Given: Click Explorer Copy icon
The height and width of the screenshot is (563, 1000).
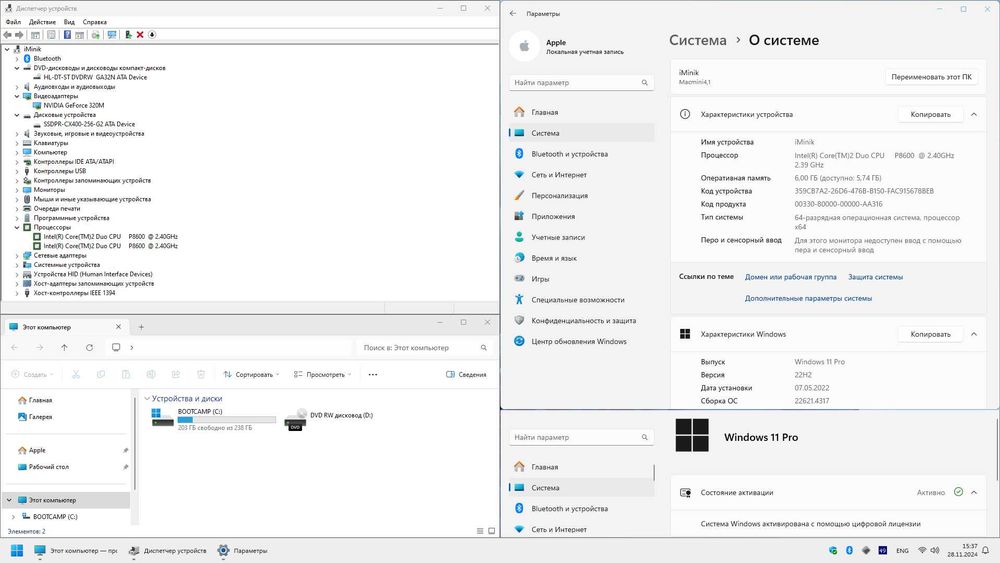Looking at the screenshot, I should (x=101, y=374).
